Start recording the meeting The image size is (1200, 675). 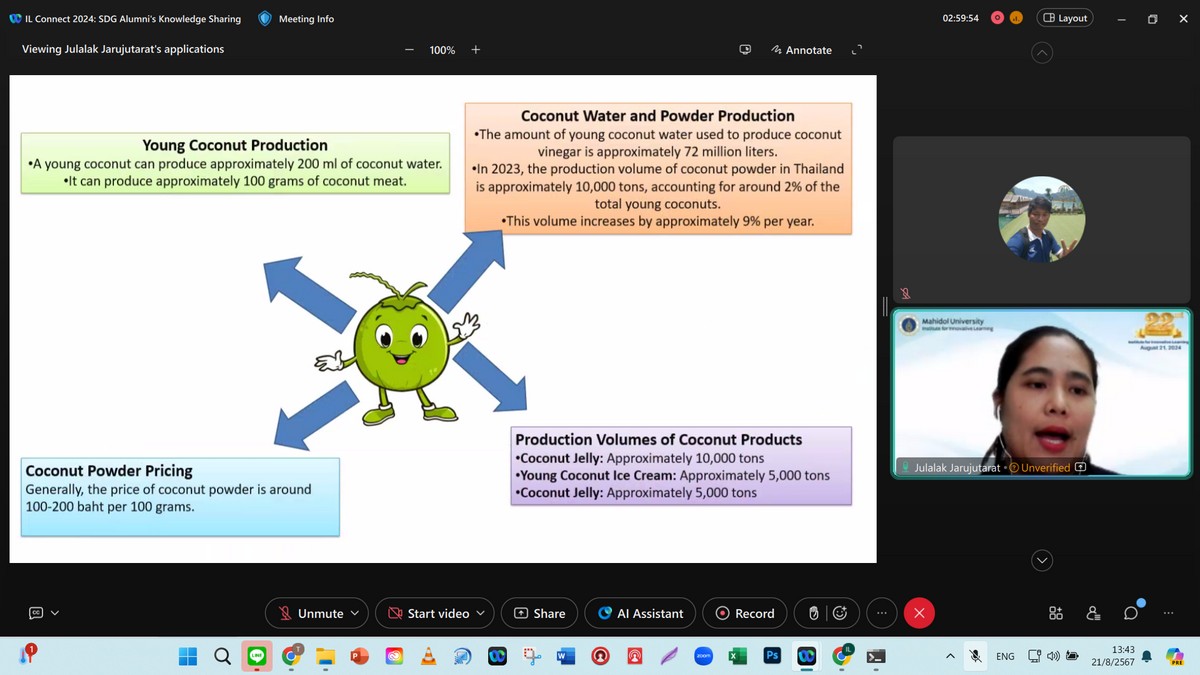click(744, 613)
